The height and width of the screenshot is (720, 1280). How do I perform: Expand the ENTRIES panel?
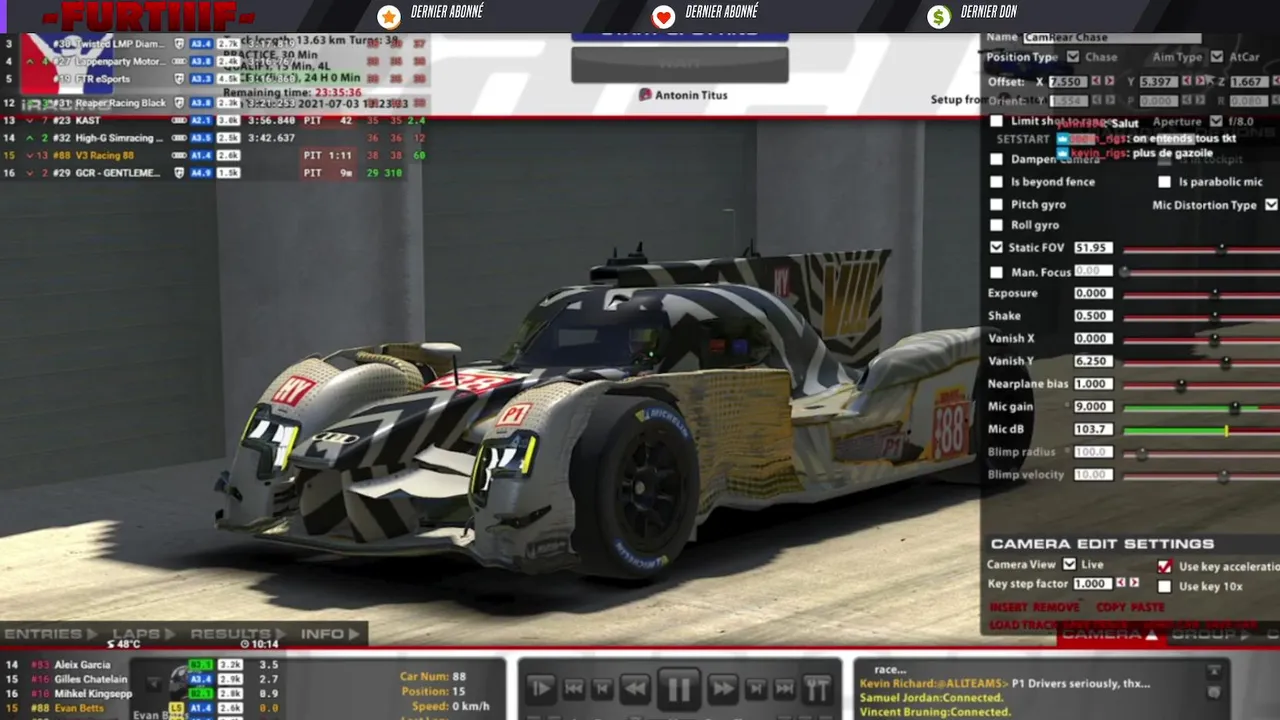pos(51,633)
